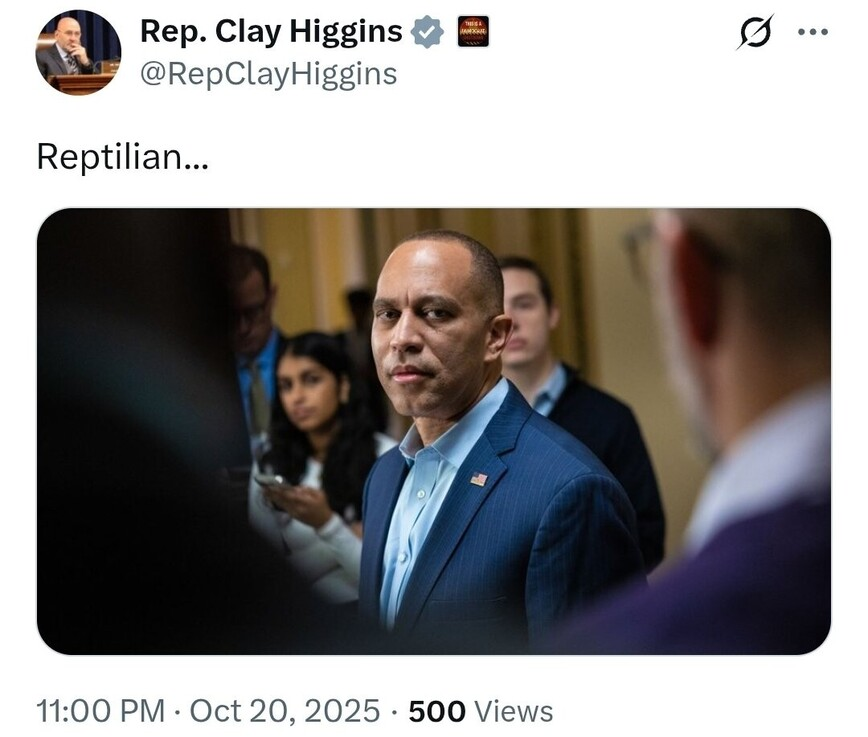Viewport: 868px width, 737px height.
Task: Click the square affiliate badge beside the checkmark
Action: point(472,32)
